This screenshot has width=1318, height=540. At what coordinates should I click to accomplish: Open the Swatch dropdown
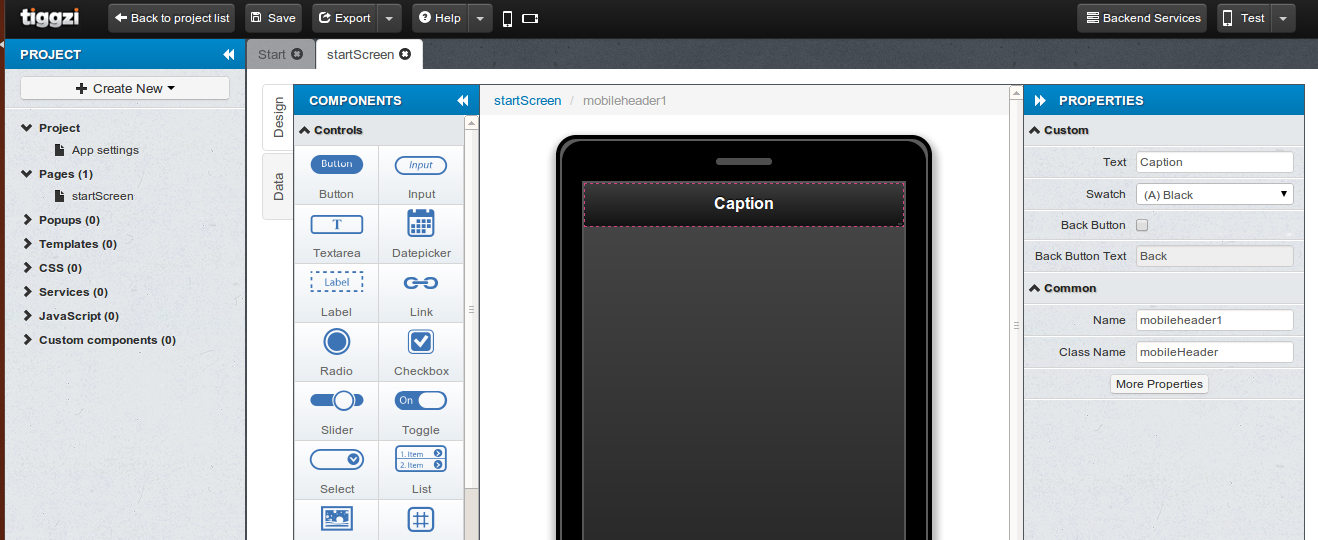(1214, 194)
